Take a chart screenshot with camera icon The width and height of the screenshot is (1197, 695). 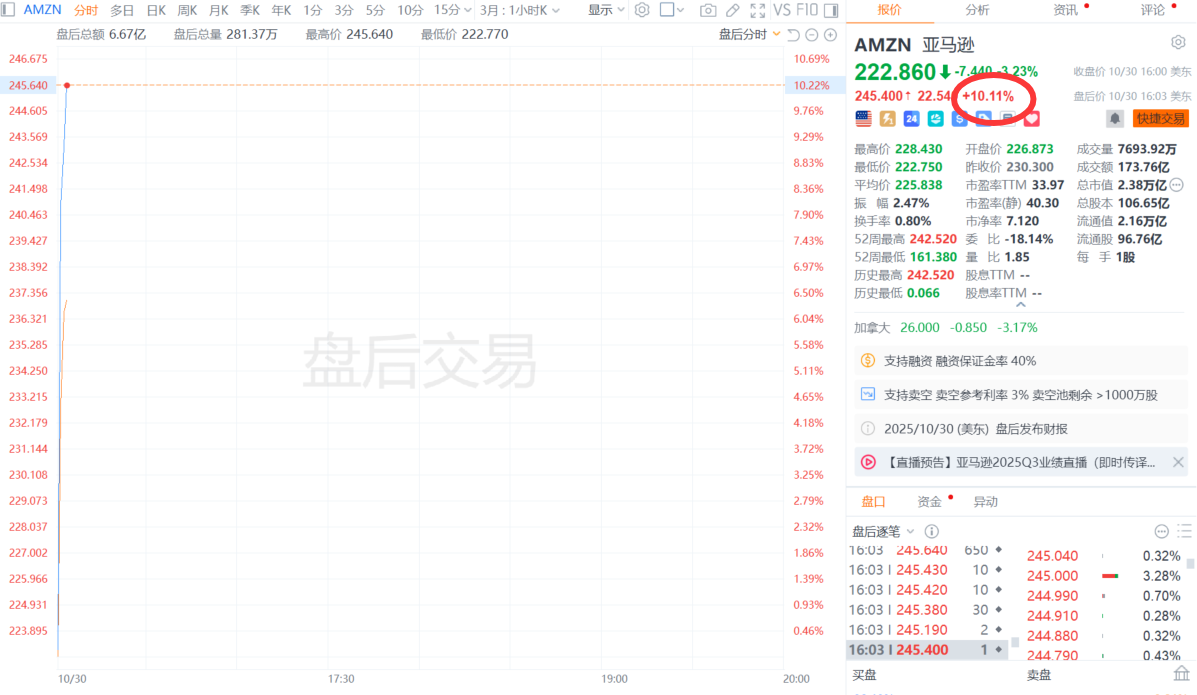[708, 10]
